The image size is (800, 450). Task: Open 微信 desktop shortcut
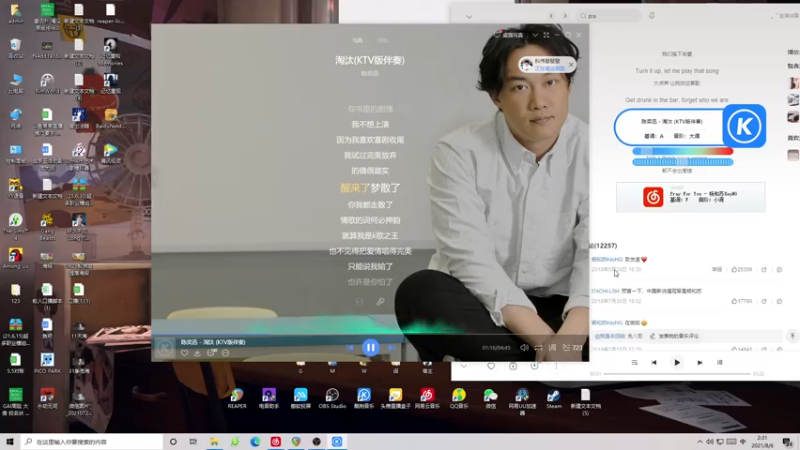pos(490,398)
